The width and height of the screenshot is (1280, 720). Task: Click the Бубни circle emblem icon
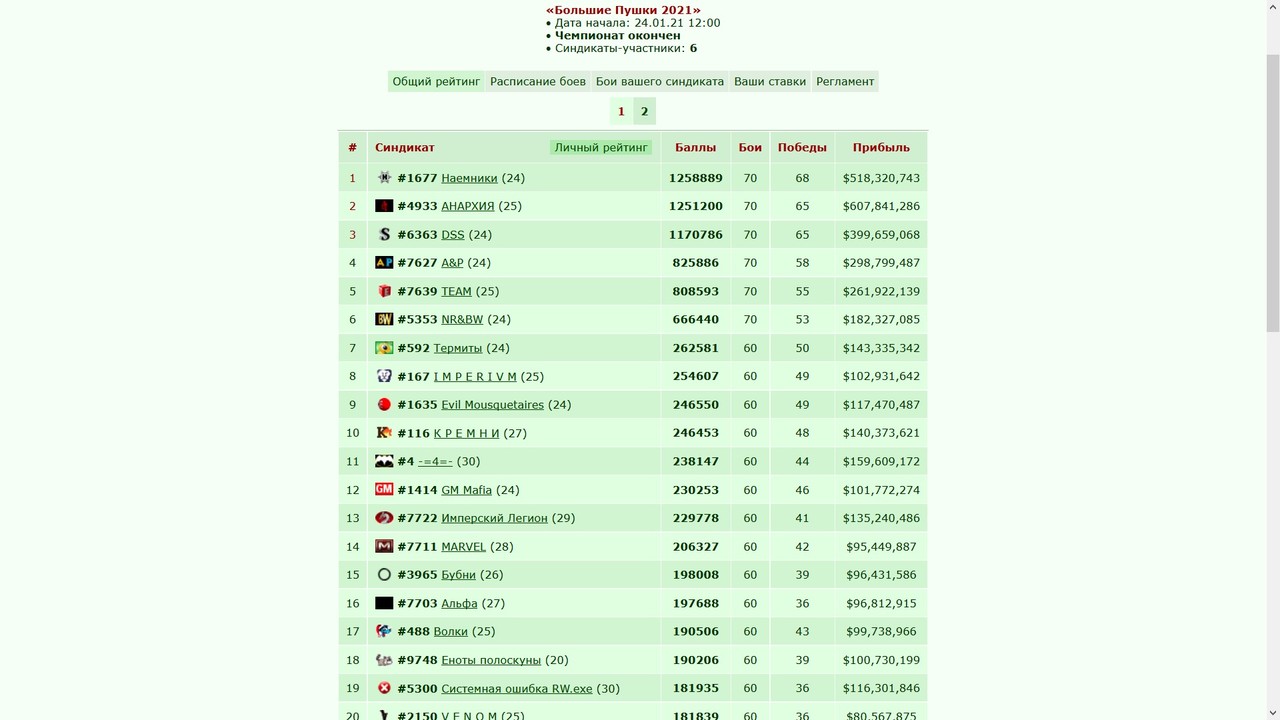tap(384, 575)
